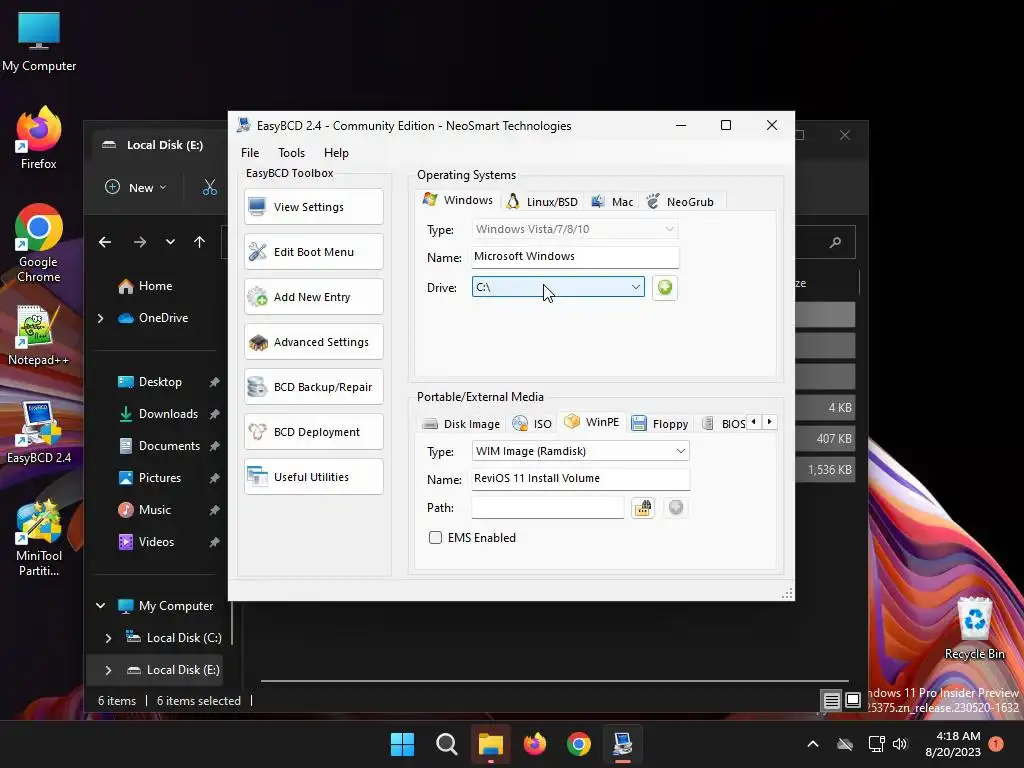
Task: Open the Tools menu in EasyBCD
Action: (291, 153)
